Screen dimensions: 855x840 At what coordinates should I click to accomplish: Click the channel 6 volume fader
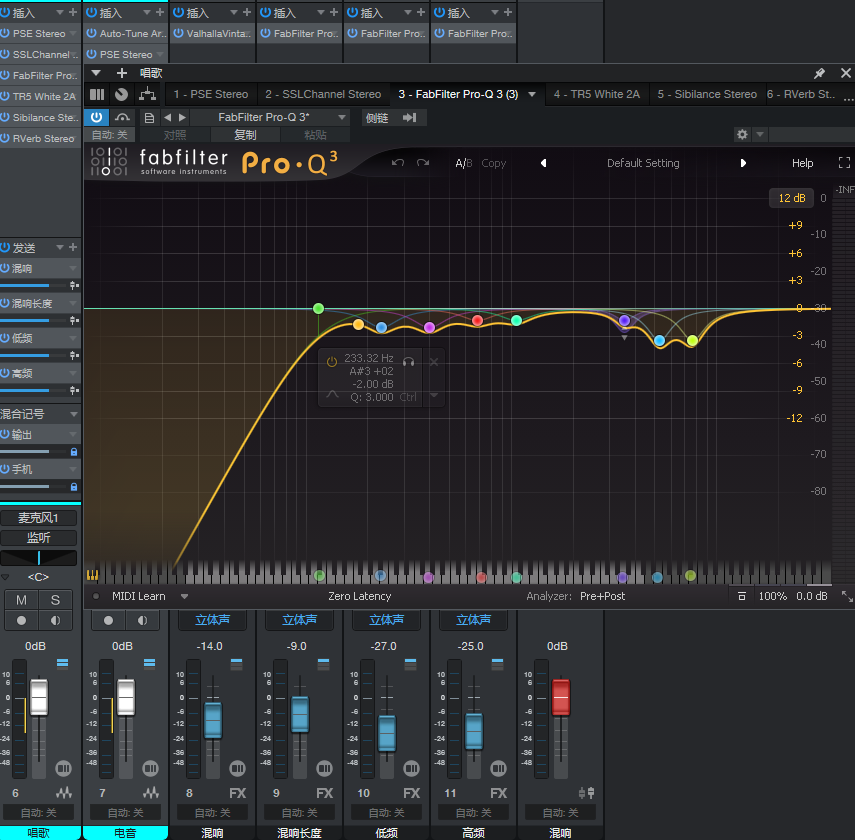(x=39, y=697)
